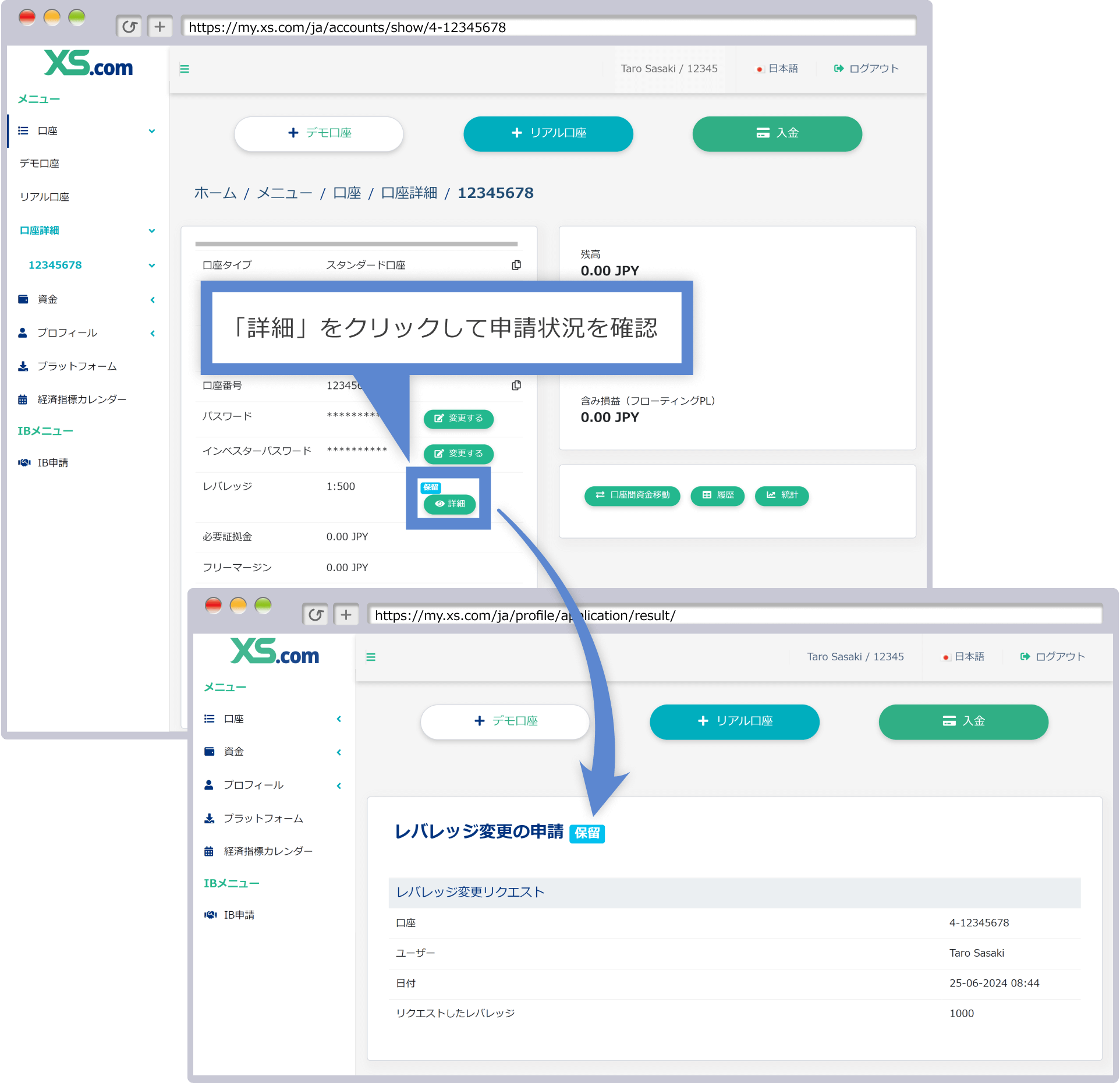Expand 資金 chevron in top window sidebar

pyautogui.click(x=153, y=300)
